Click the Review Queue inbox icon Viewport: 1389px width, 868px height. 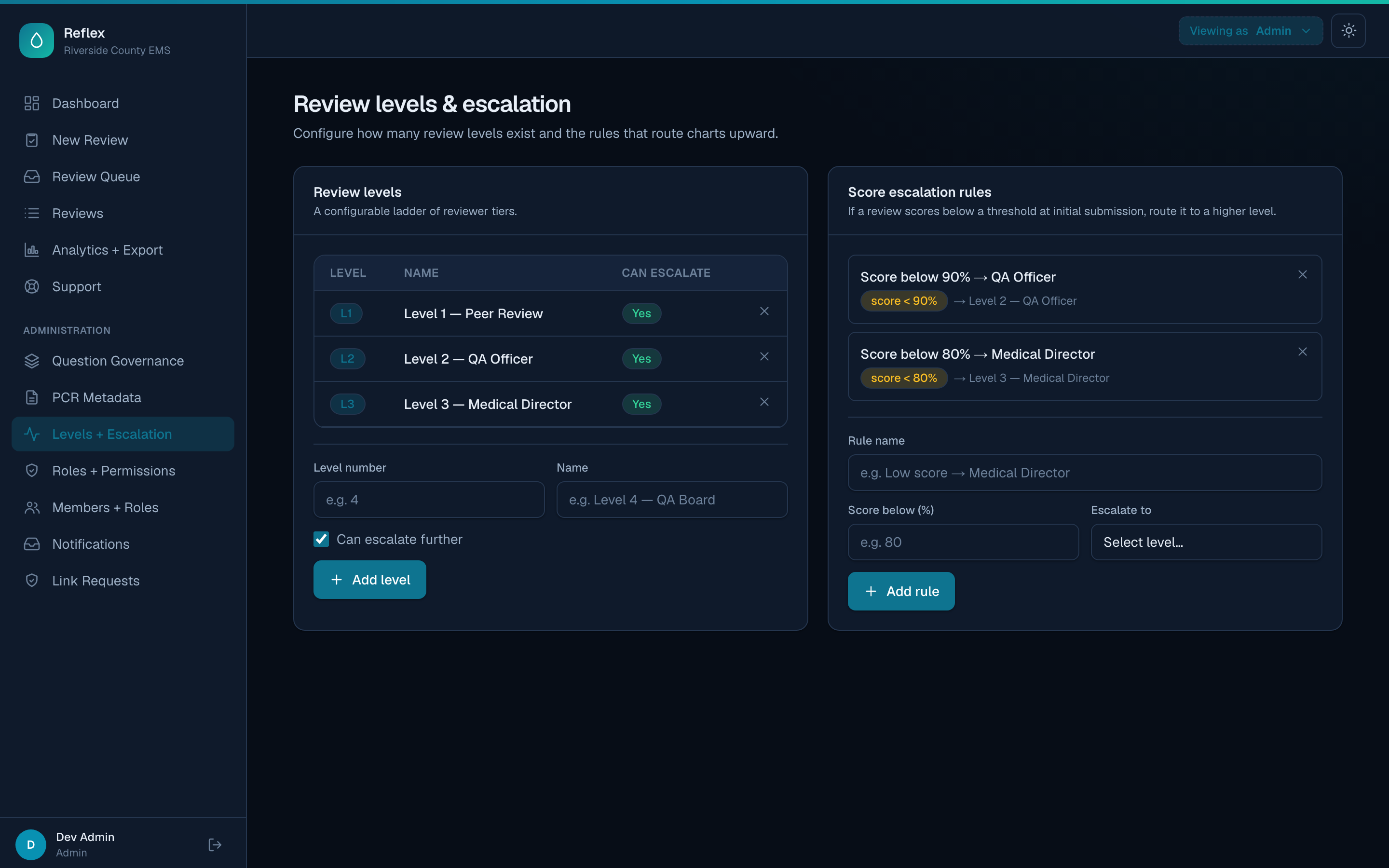(31, 177)
